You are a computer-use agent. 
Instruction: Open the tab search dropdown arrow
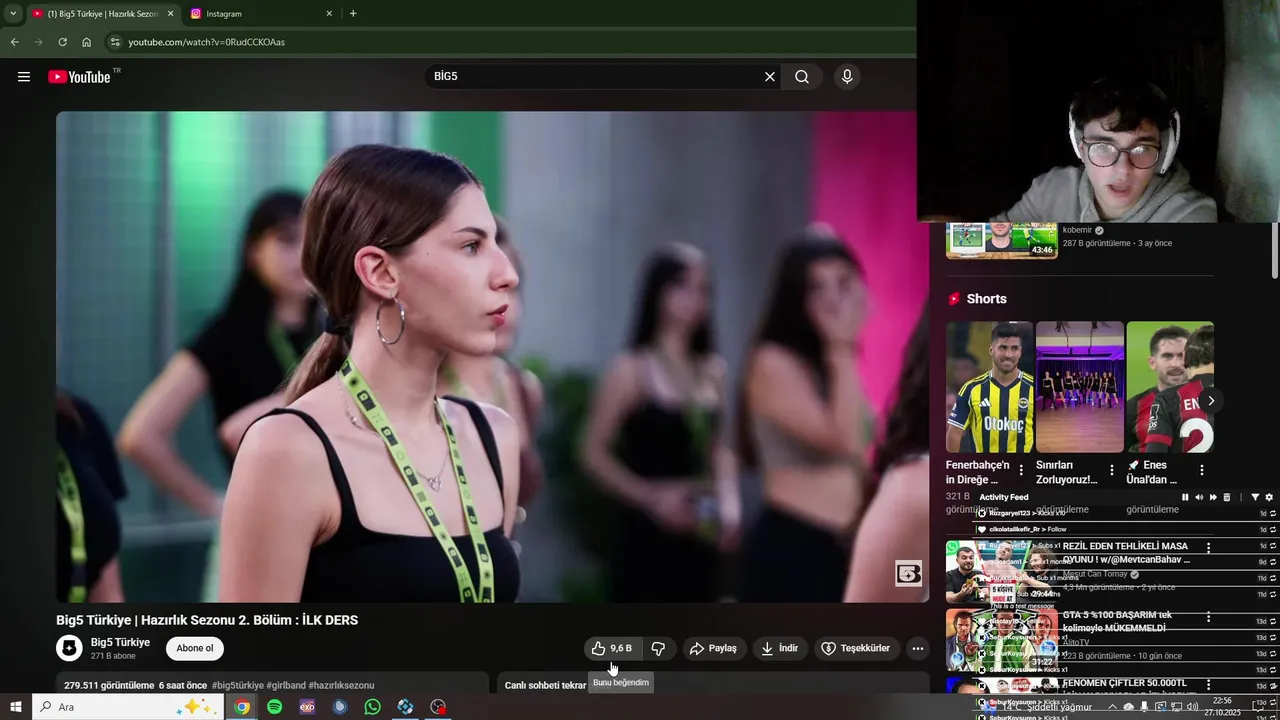click(12, 14)
